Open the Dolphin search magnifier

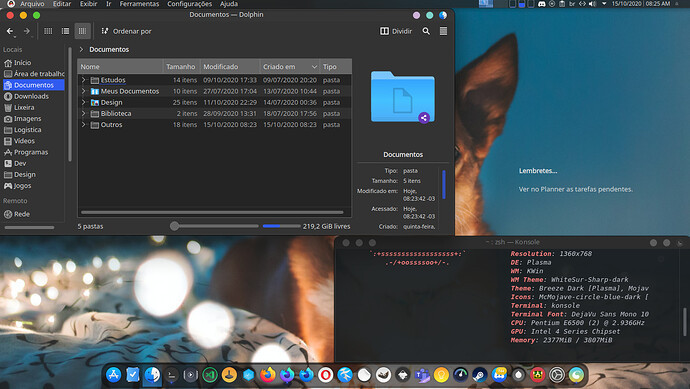pyautogui.click(x=426, y=31)
